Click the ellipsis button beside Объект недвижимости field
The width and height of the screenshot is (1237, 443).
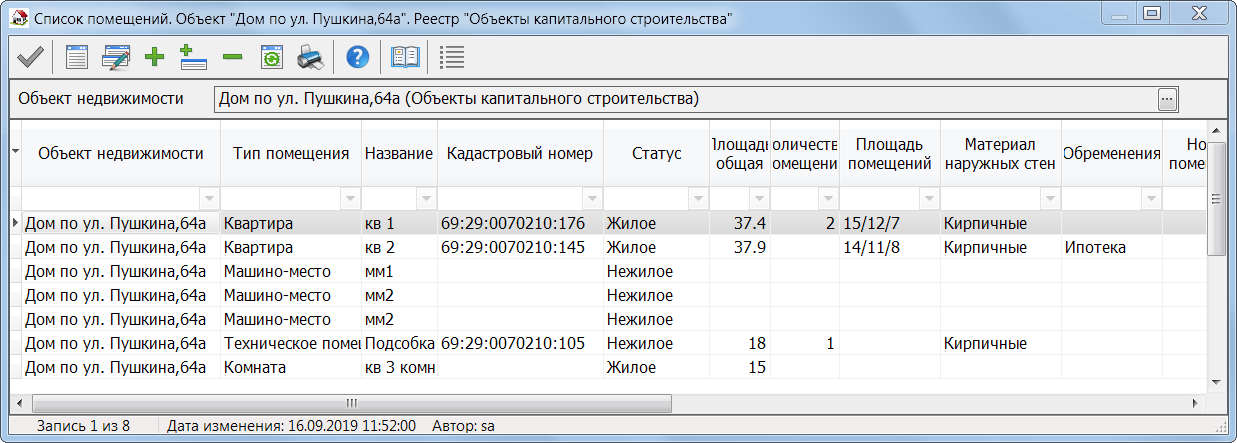[1167, 98]
